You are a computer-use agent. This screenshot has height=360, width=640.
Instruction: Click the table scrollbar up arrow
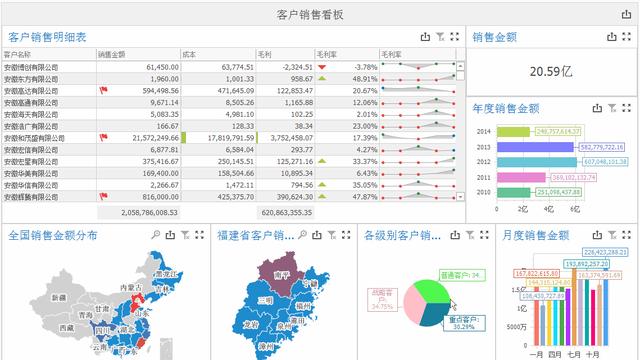460,66
